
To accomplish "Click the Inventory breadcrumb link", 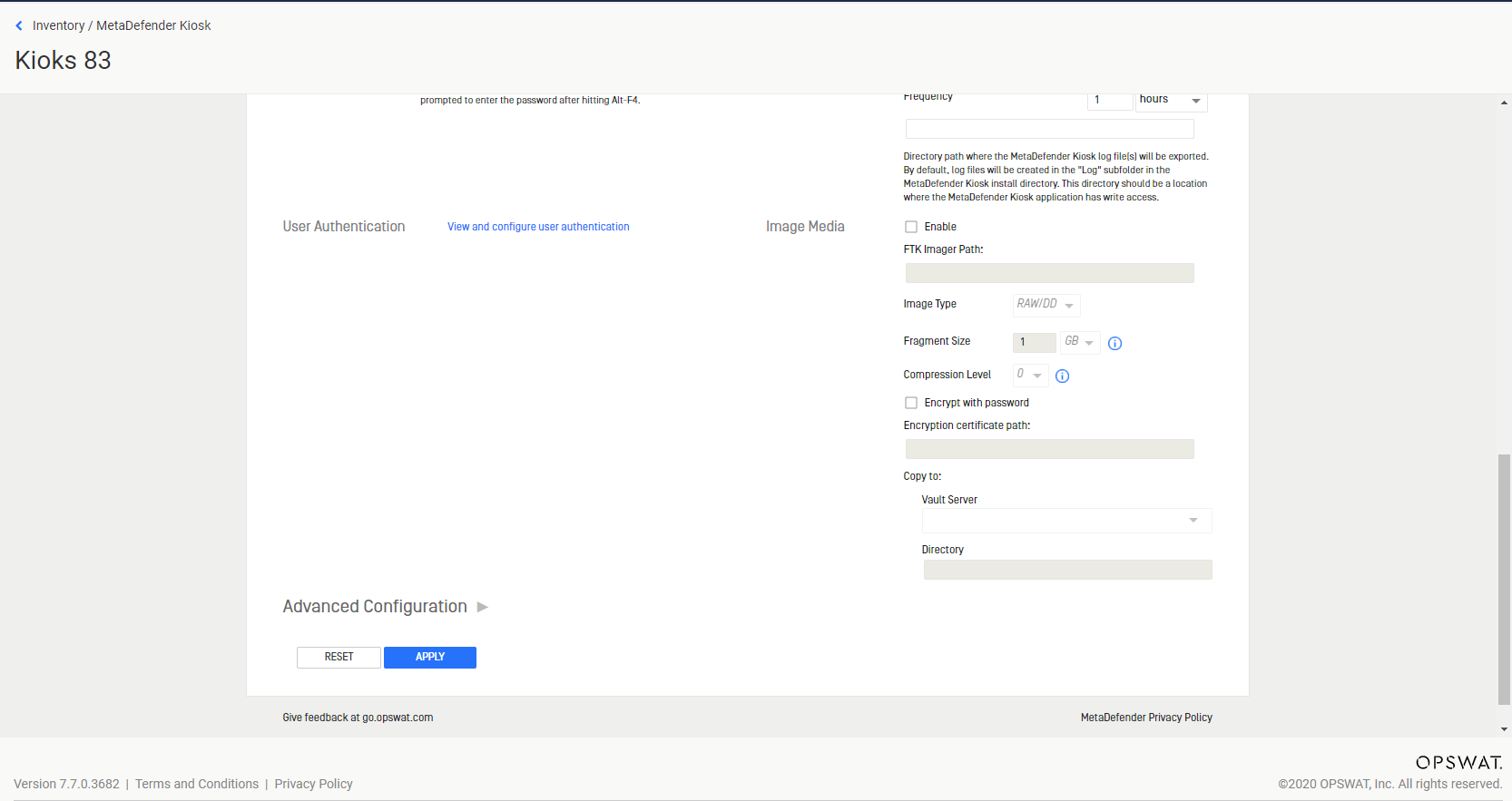I will click(58, 25).
